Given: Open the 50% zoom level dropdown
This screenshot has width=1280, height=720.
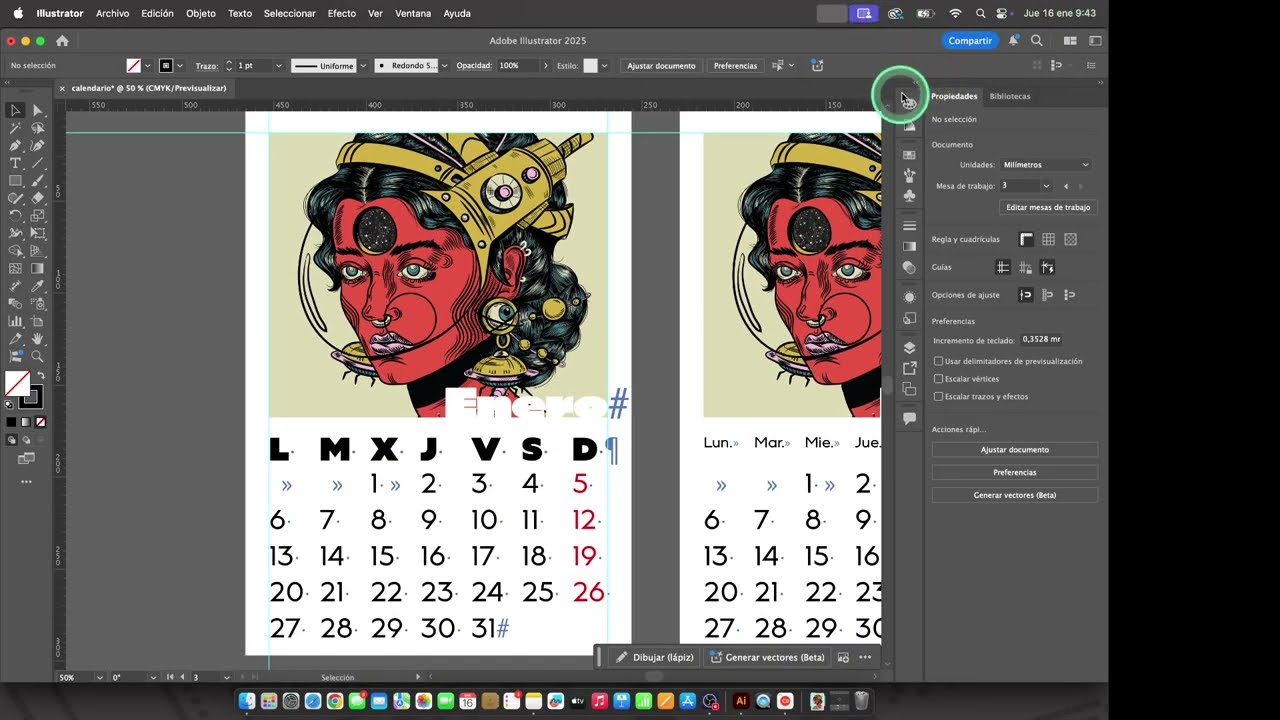Looking at the screenshot, I should 98,677.
